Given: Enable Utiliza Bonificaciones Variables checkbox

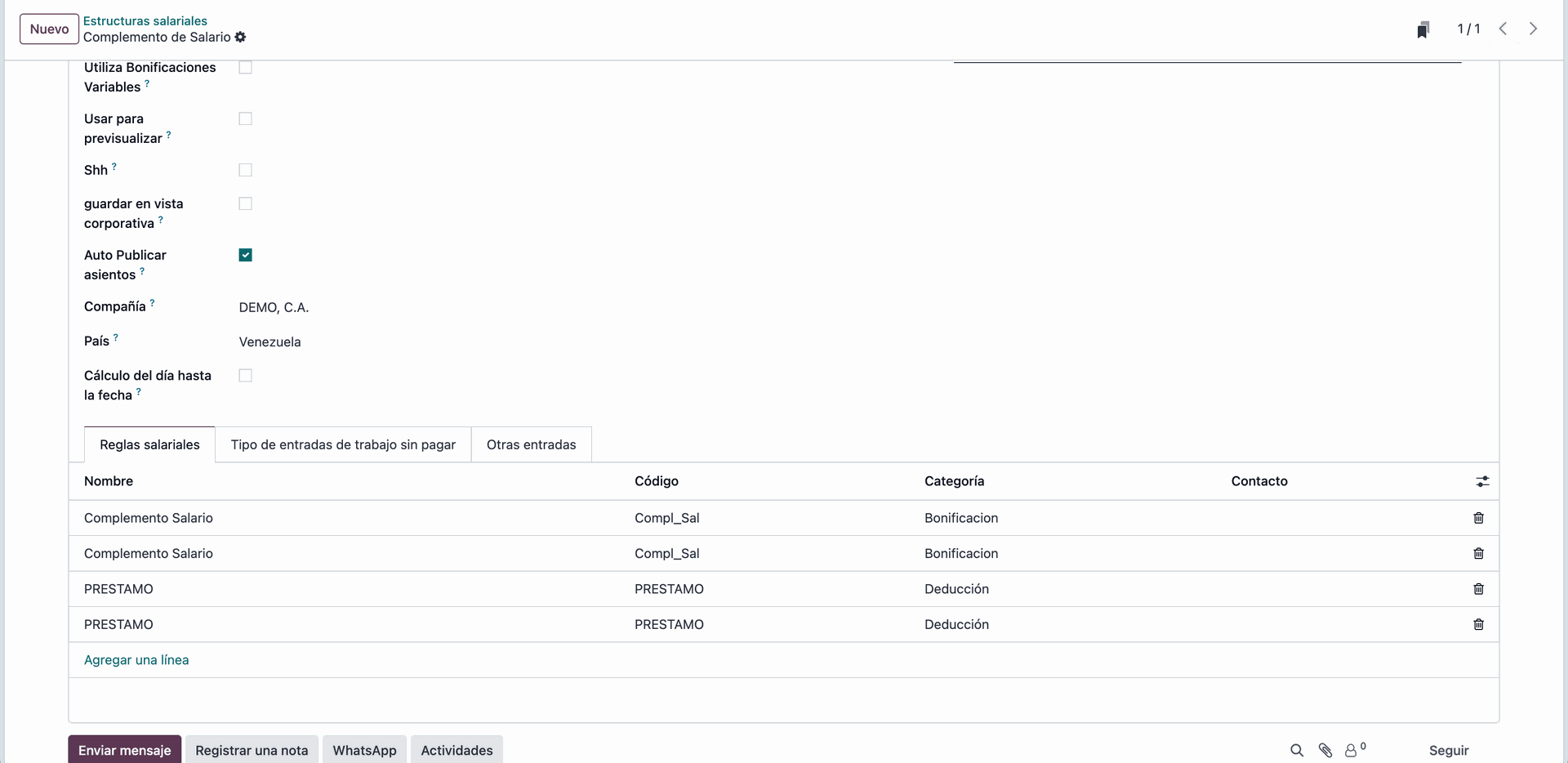Looking at the screenshot, I should pyautogui.click(x=245, y=68).
